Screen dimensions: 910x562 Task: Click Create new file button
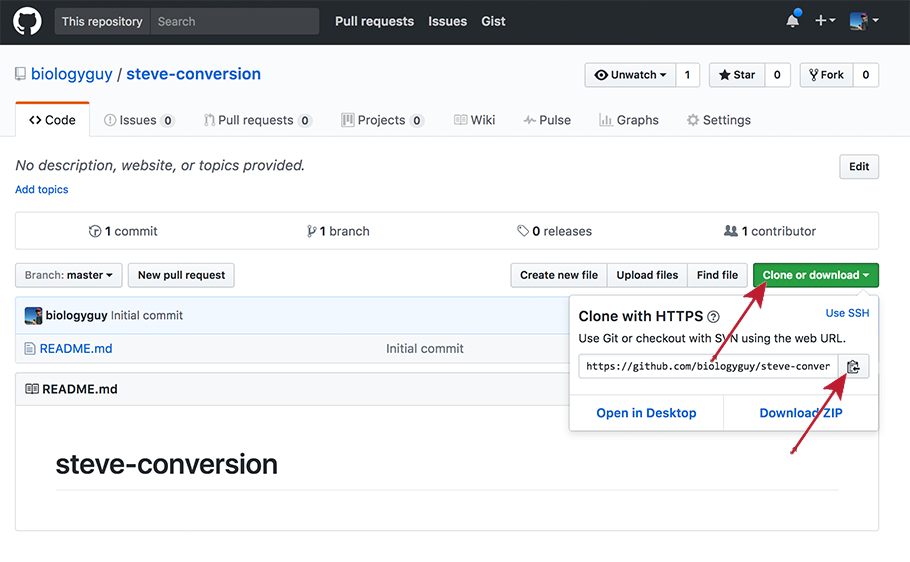coord(559,275)
